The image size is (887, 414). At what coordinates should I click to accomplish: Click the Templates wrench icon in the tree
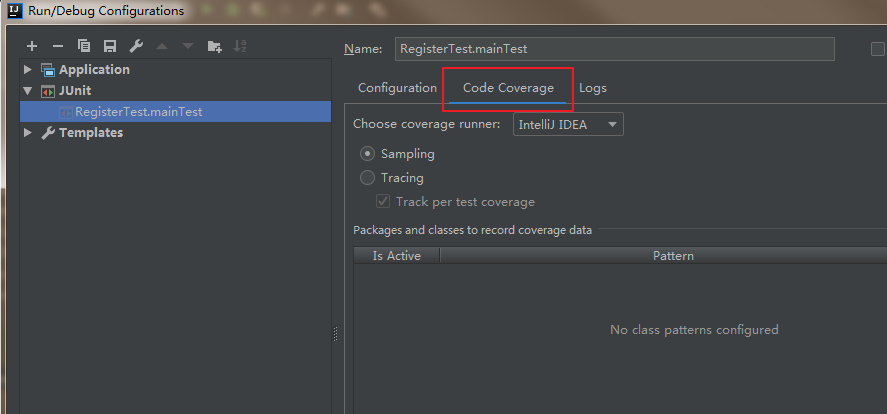tap(48, 132)
